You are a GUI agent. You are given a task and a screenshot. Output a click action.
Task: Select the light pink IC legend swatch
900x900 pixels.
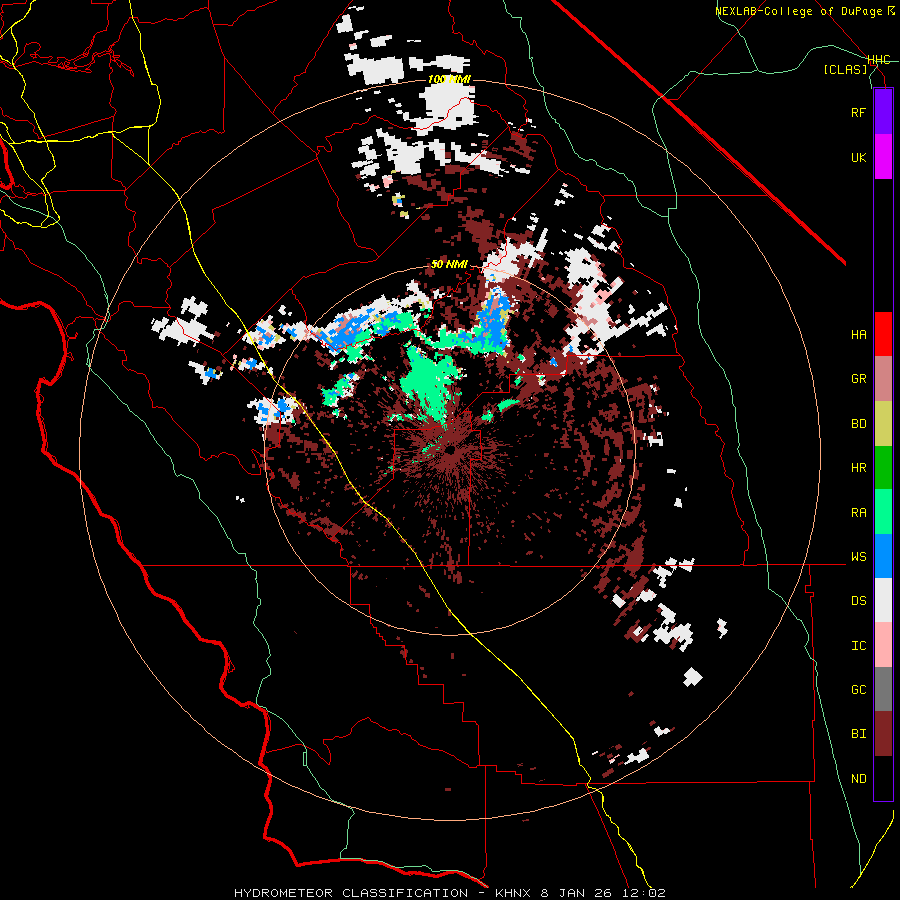pos(883,645)
